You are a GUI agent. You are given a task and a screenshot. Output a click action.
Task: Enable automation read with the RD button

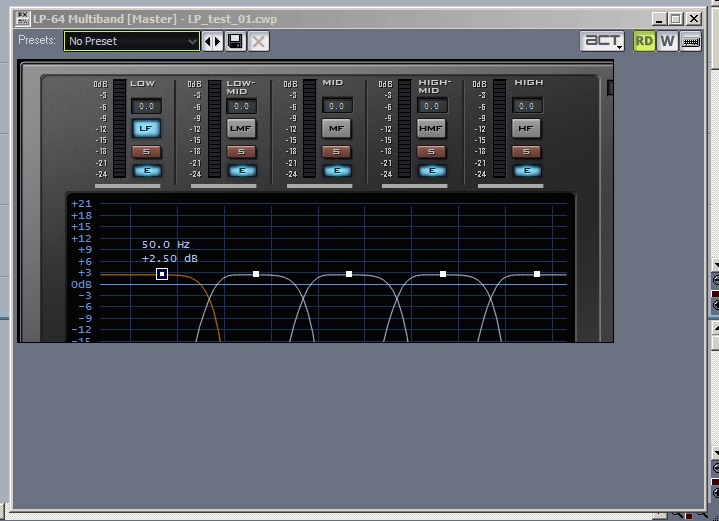(x=645, y=41)
